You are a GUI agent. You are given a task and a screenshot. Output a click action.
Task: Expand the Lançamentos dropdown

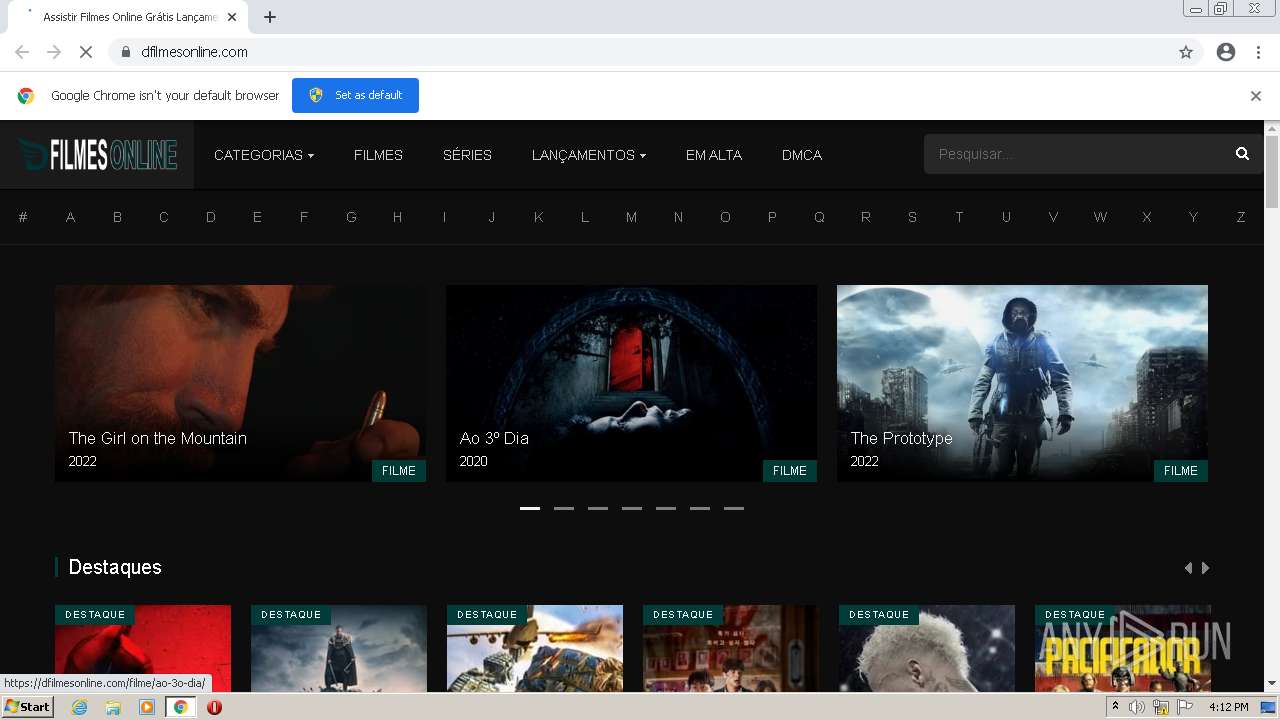click(x=589, y=155)
